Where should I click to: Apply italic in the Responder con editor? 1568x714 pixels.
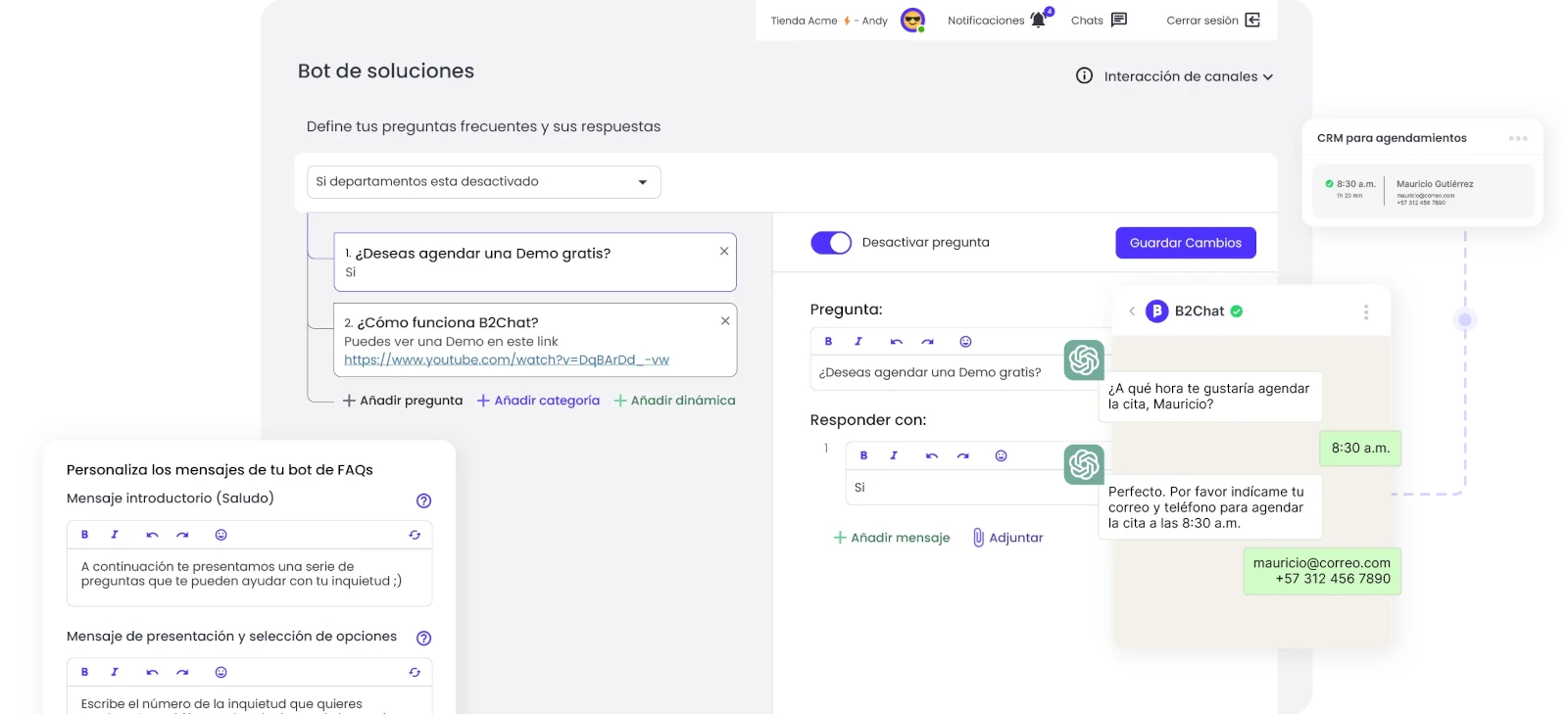point(894,455)
